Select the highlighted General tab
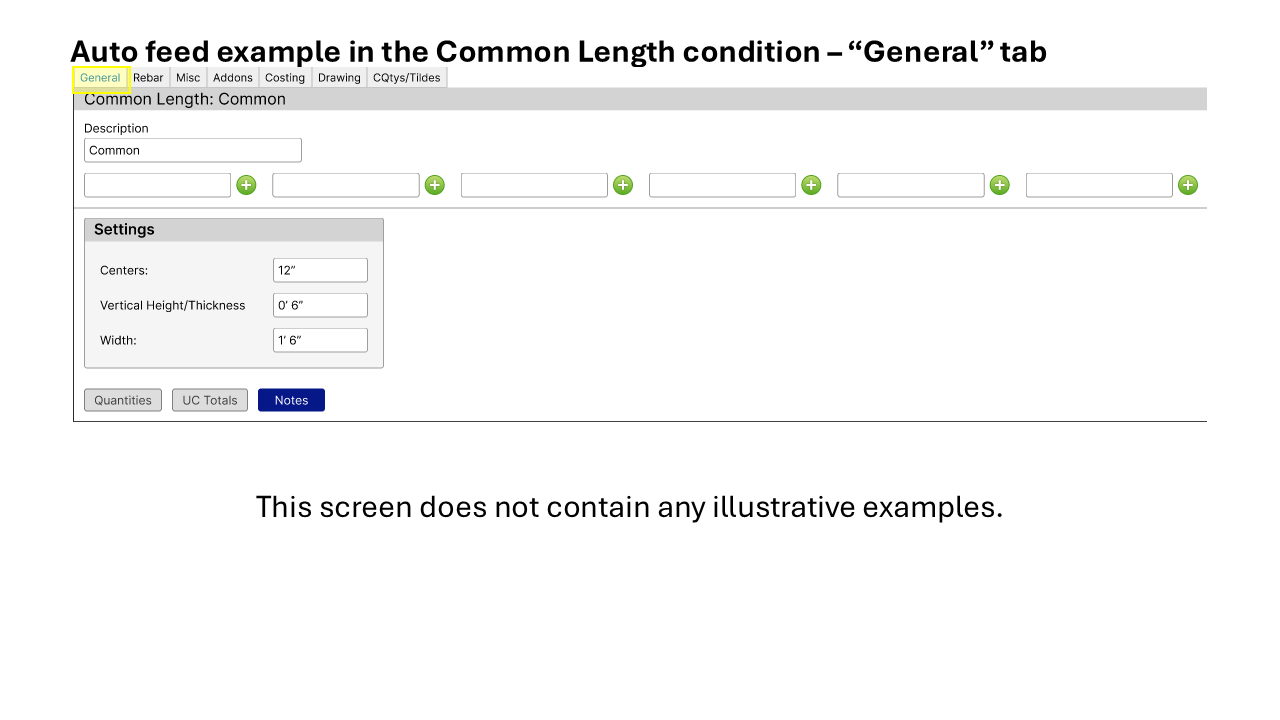This screenshot has width=1280, height=720. click(x=100, y=78)
